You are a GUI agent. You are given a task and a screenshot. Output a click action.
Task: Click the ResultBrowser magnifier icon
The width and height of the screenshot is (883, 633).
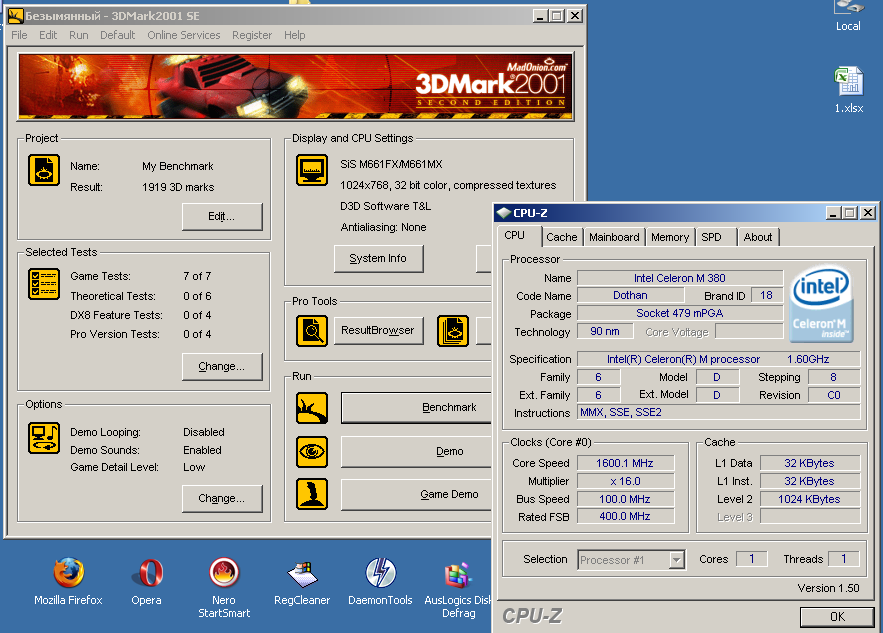point(312,331)
